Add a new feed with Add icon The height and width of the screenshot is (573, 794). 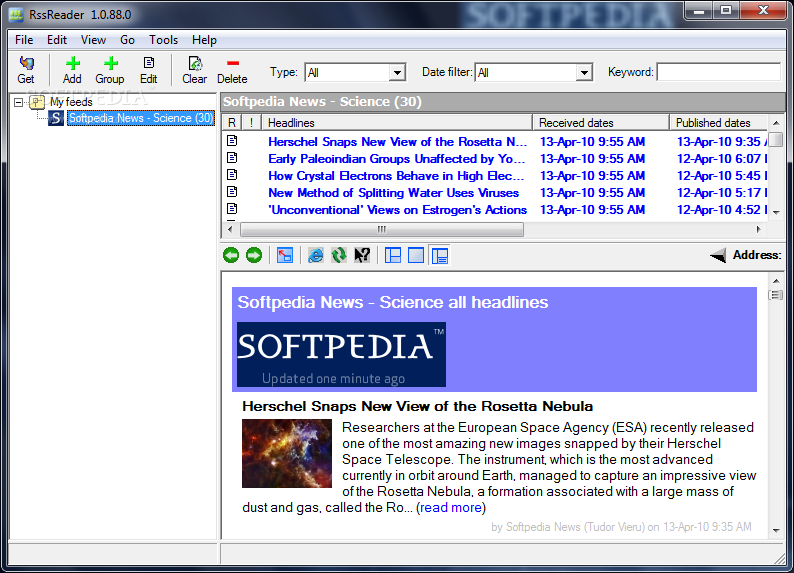(72, 70)
